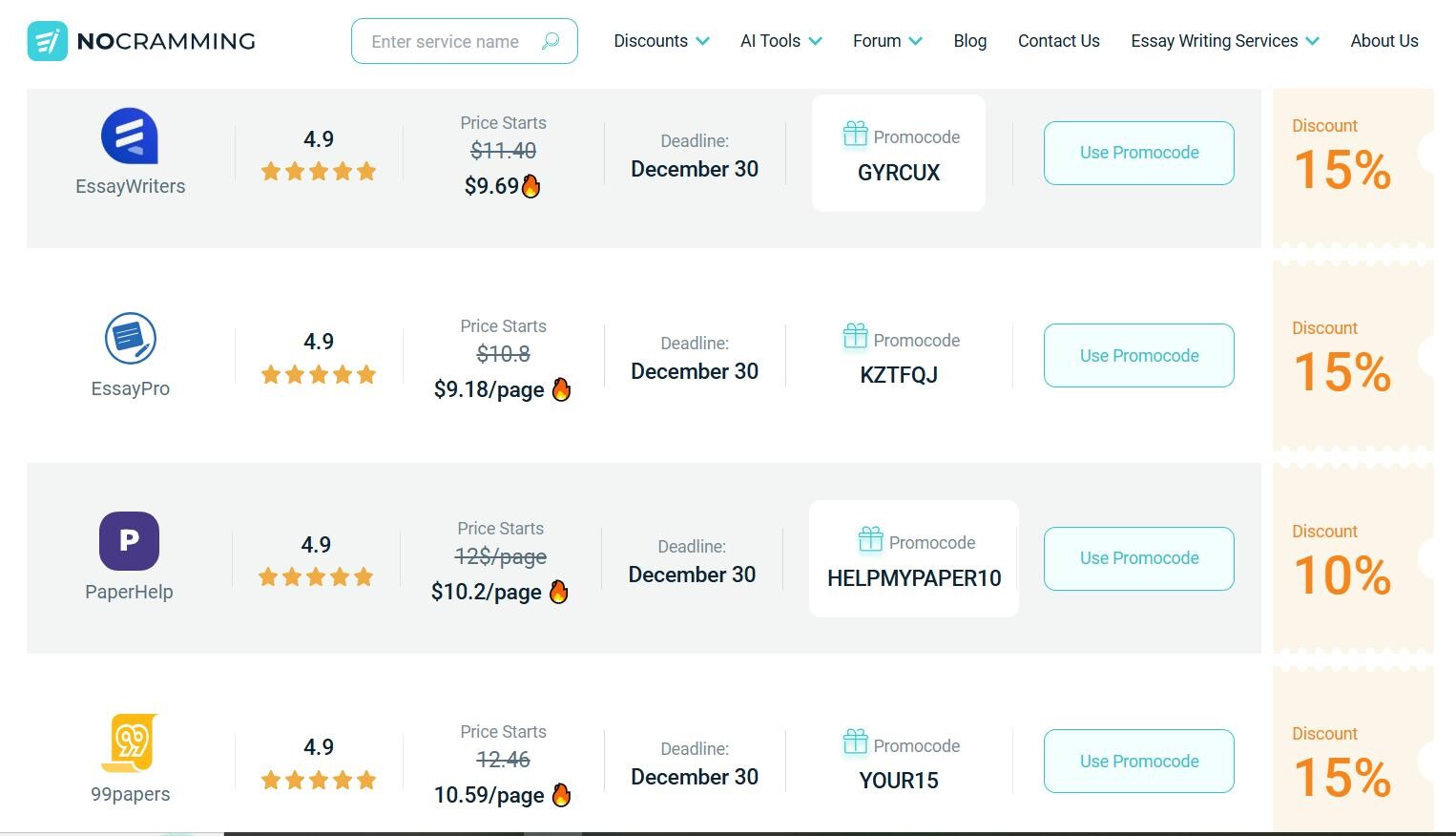Expand the Essay Writing Services dropdown
This screenshot has width=1456, height=836.
point(1224,41)
